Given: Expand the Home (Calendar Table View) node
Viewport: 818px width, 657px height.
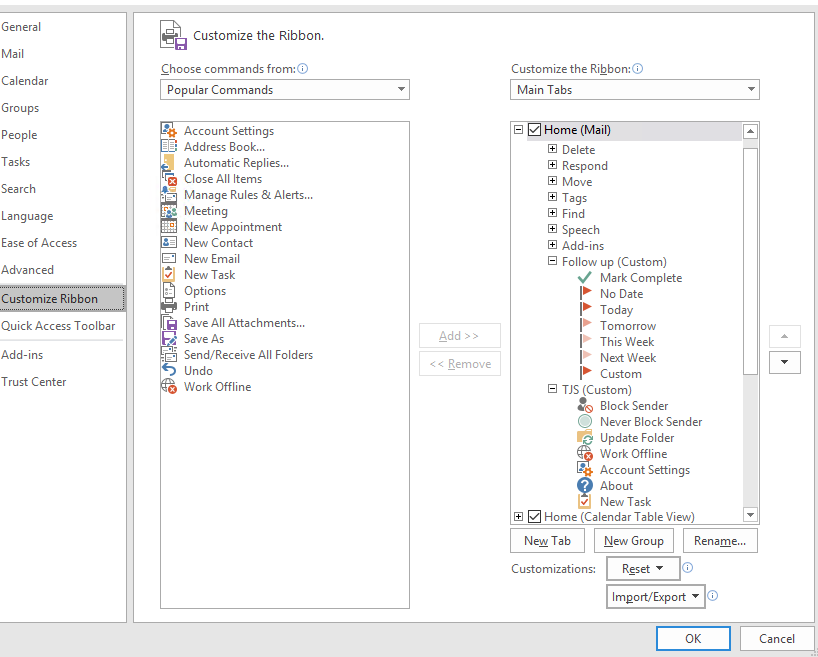Looking at the screenshot, I should click(518, 517).
